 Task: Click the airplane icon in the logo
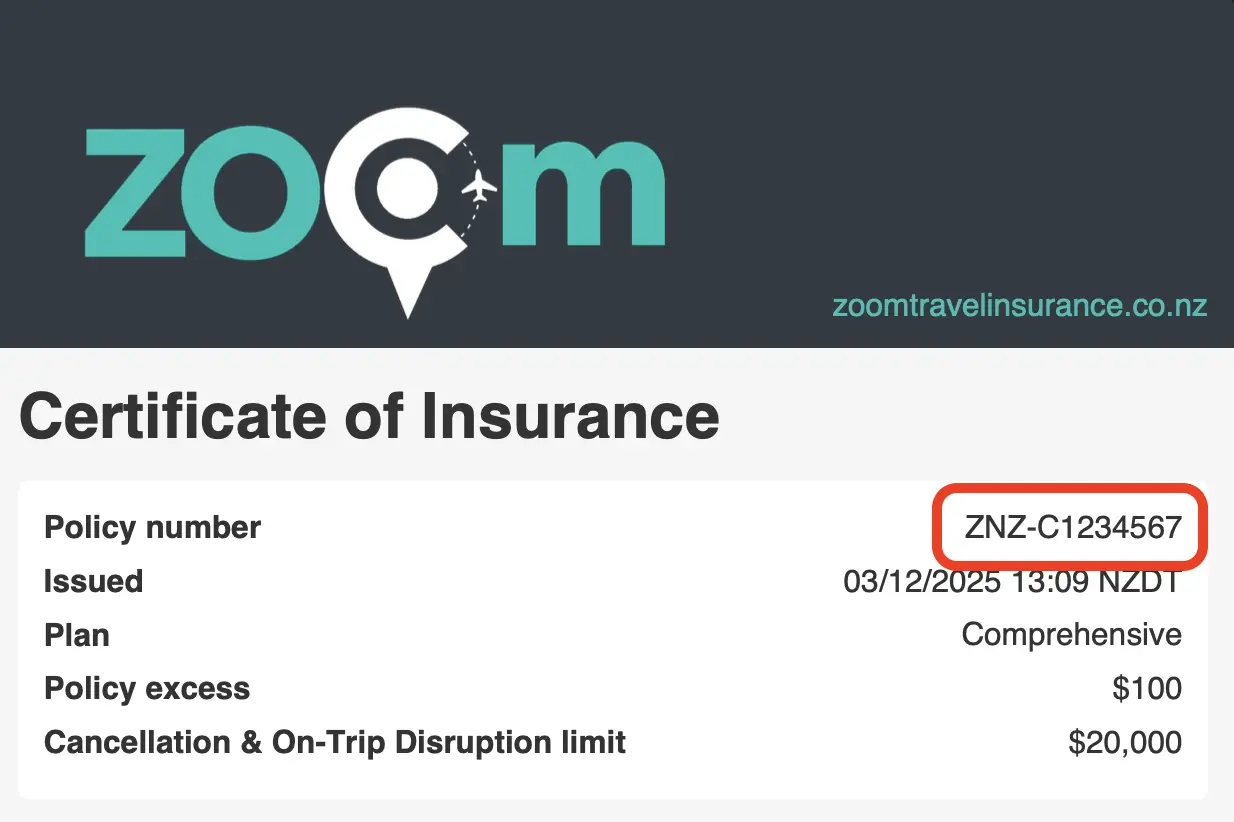point(481,187)
